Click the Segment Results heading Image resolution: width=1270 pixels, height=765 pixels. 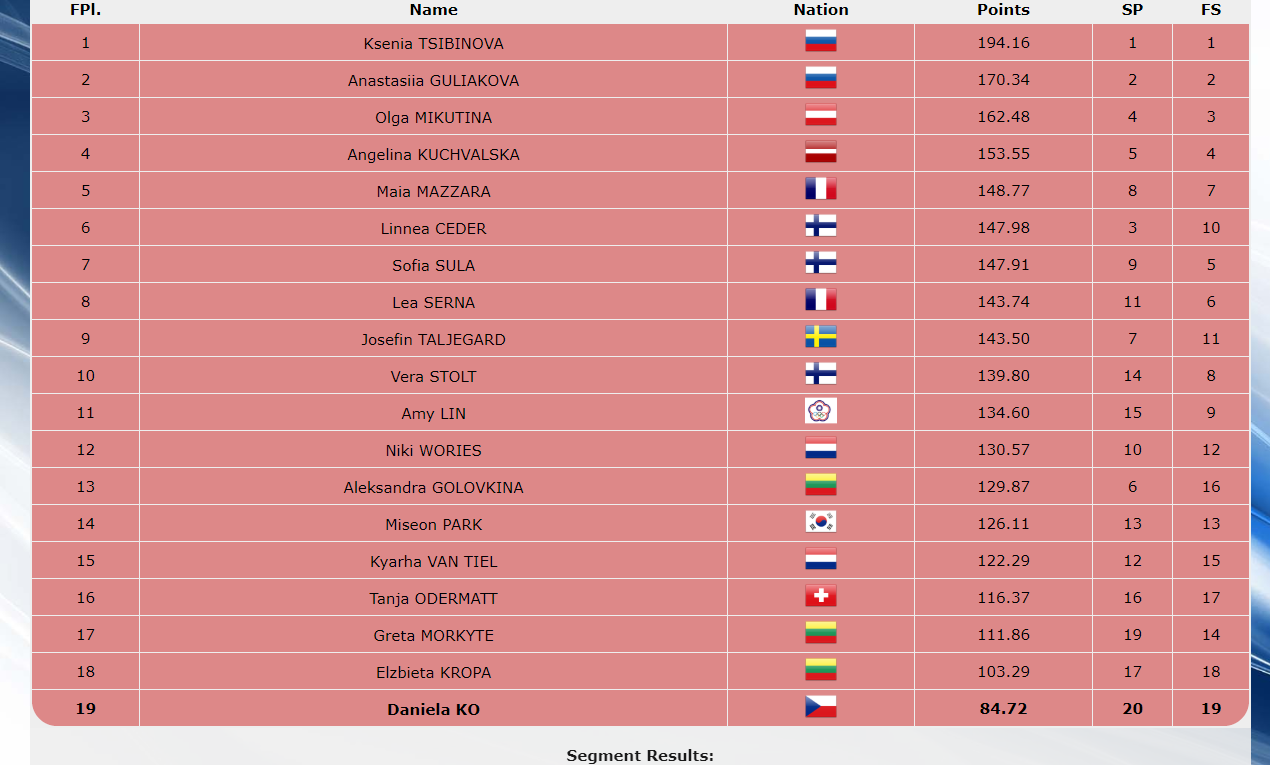pyautogui.click(x=640, y=756)
